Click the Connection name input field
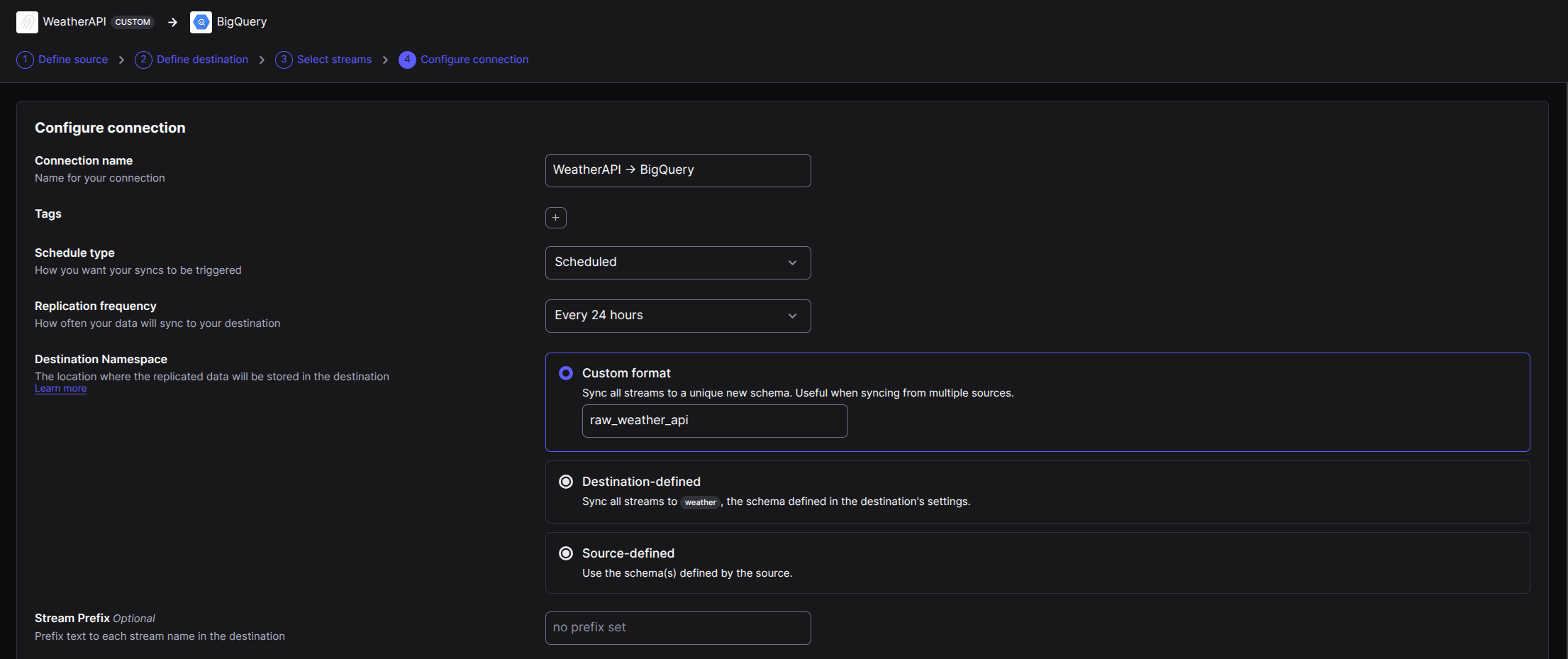Screen dimensions: 1568x659 (x=678, y=170)
